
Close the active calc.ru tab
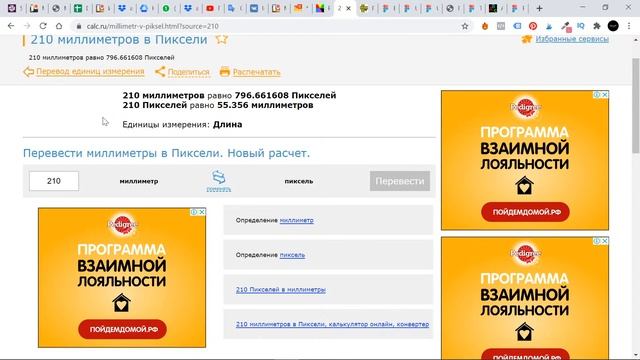click(349, 8)
